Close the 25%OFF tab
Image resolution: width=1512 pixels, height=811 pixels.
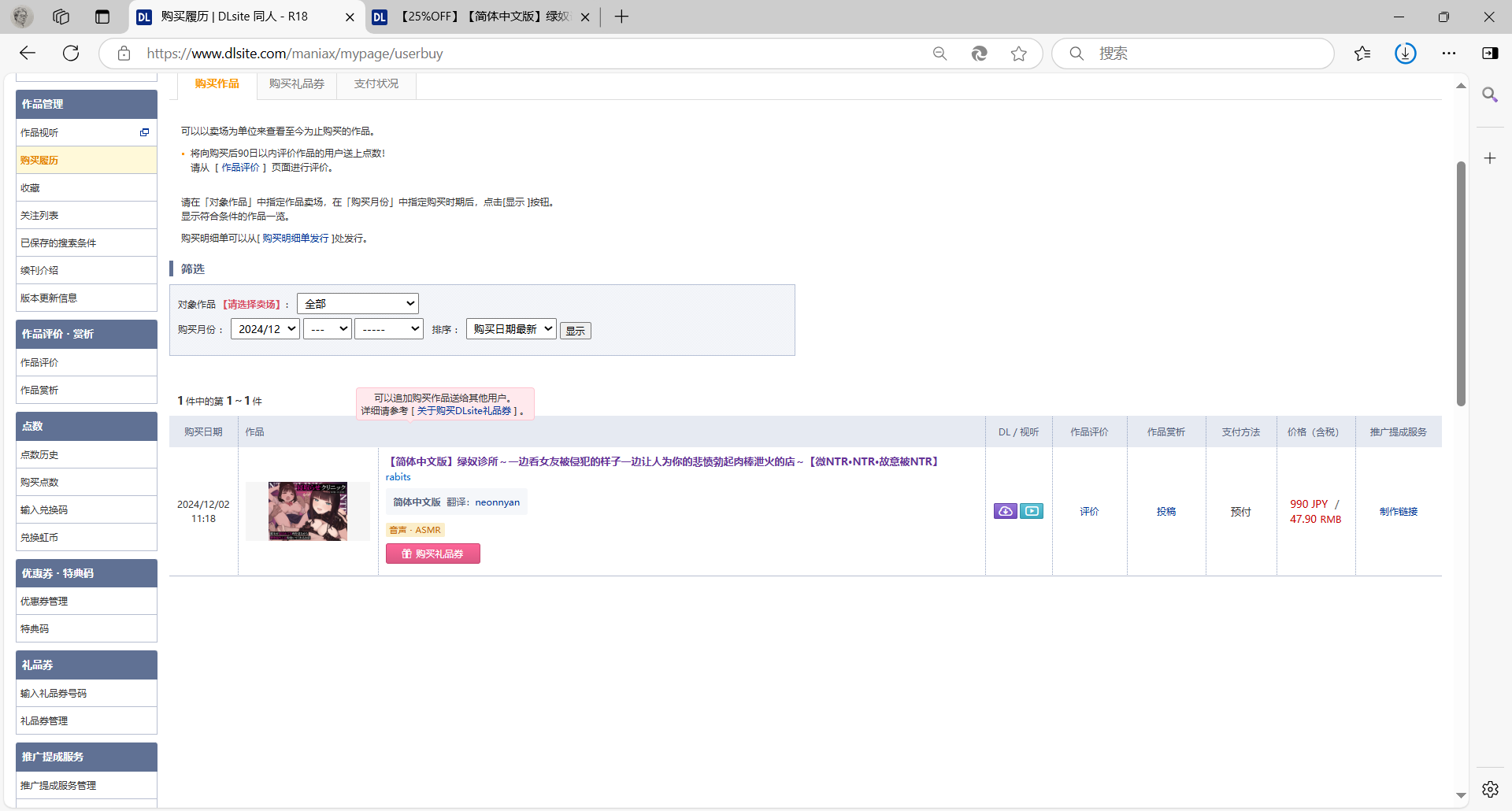[x=584, y=17]
